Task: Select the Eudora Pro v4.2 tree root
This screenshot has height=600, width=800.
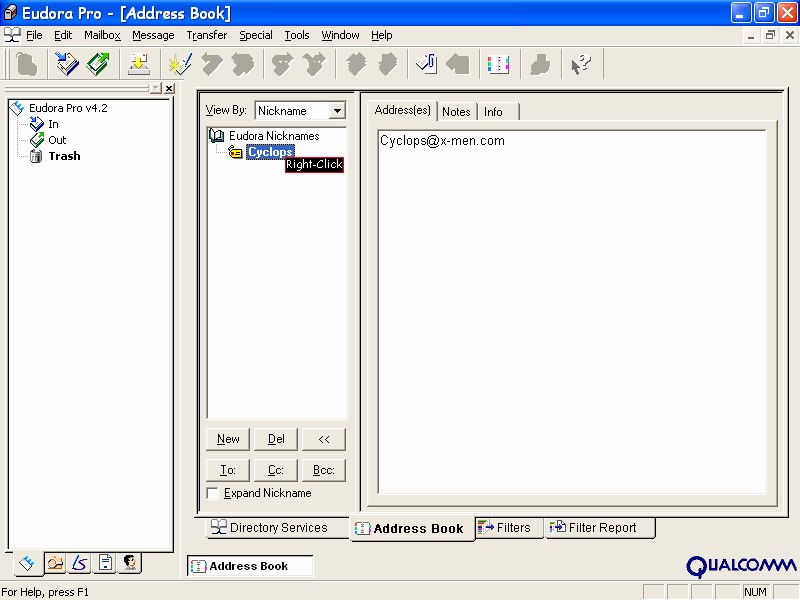Action: click(68, 108)
